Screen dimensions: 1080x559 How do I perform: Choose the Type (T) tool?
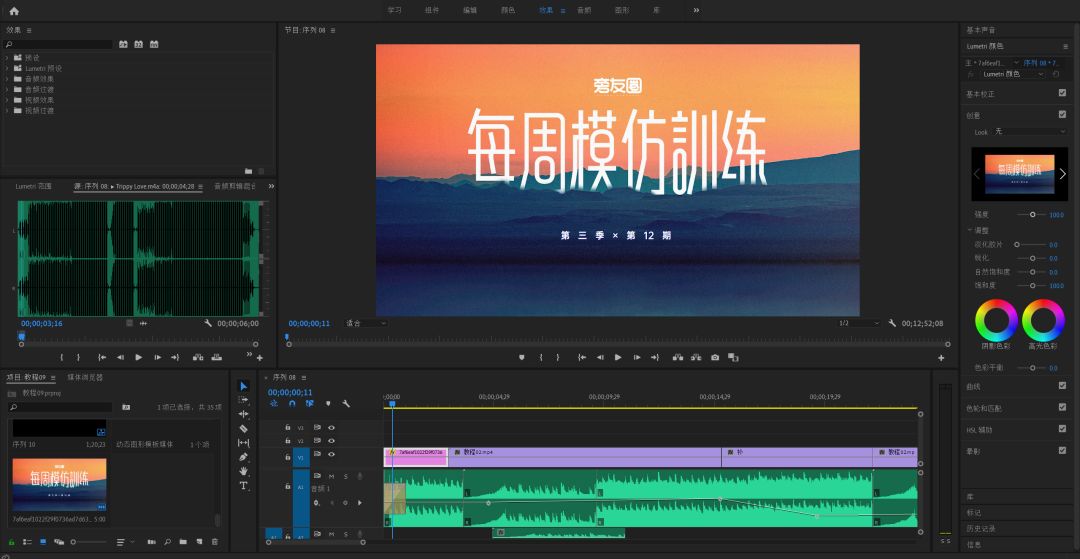[x=243, y=486]
